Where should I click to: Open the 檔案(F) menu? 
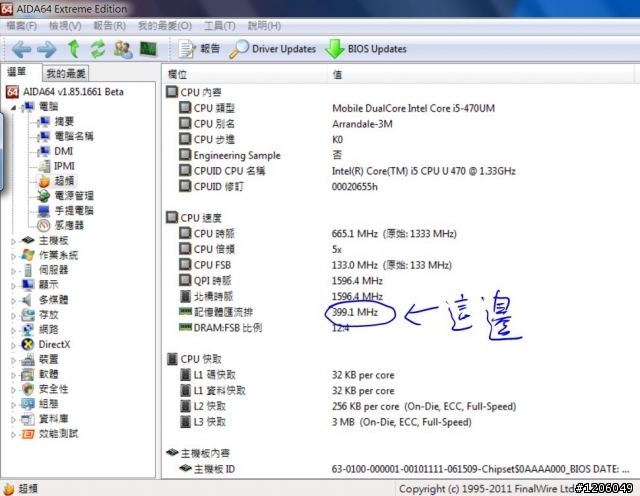click(x=22, y=26)
